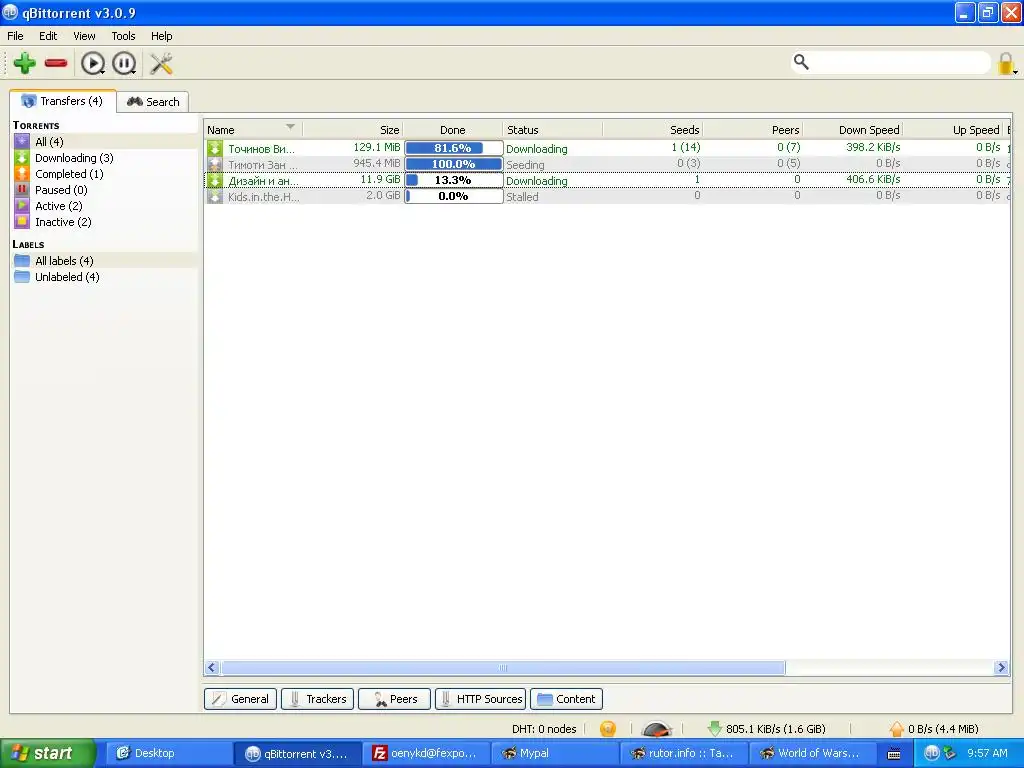Click the green plus Add torrent icon
Image resolution: width=1024 pixels, height=768 pixels.
(25, 63)
